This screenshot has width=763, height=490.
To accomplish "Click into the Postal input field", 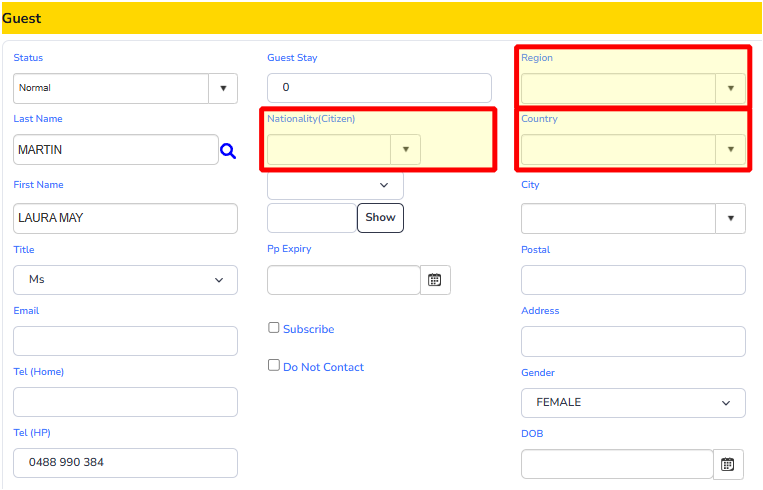I will [633, 280].
